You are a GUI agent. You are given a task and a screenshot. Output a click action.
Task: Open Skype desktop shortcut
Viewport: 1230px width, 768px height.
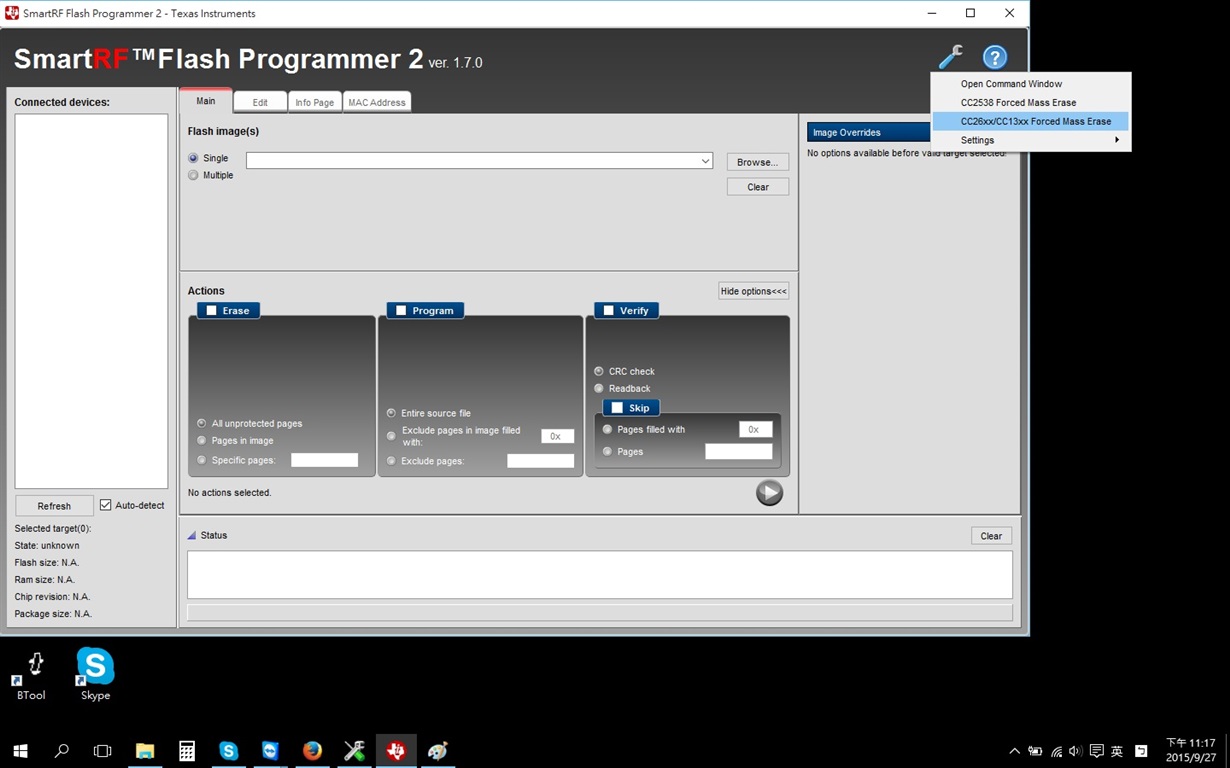(x=95, y=674)
